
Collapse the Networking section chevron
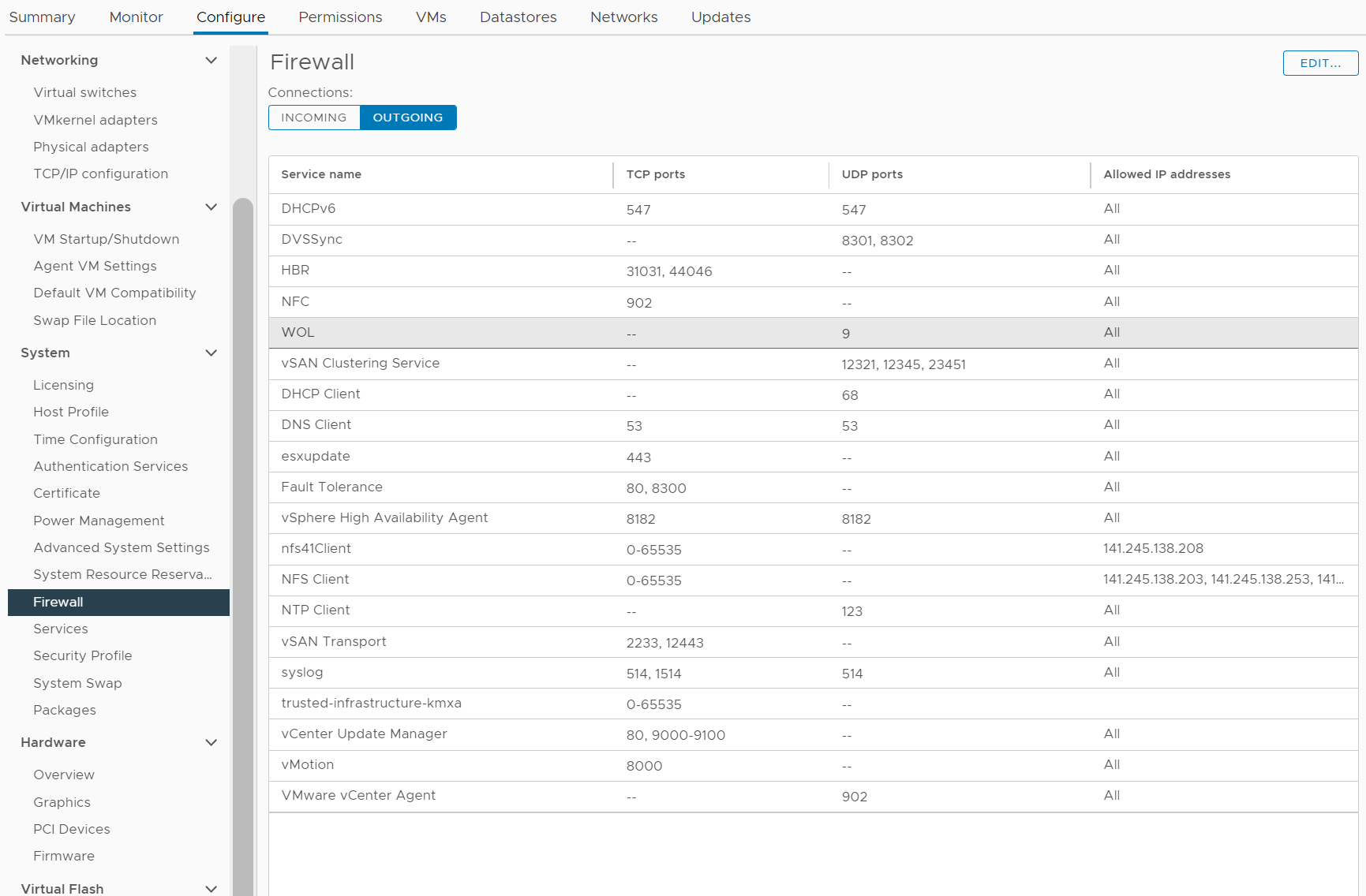(211, 61)
